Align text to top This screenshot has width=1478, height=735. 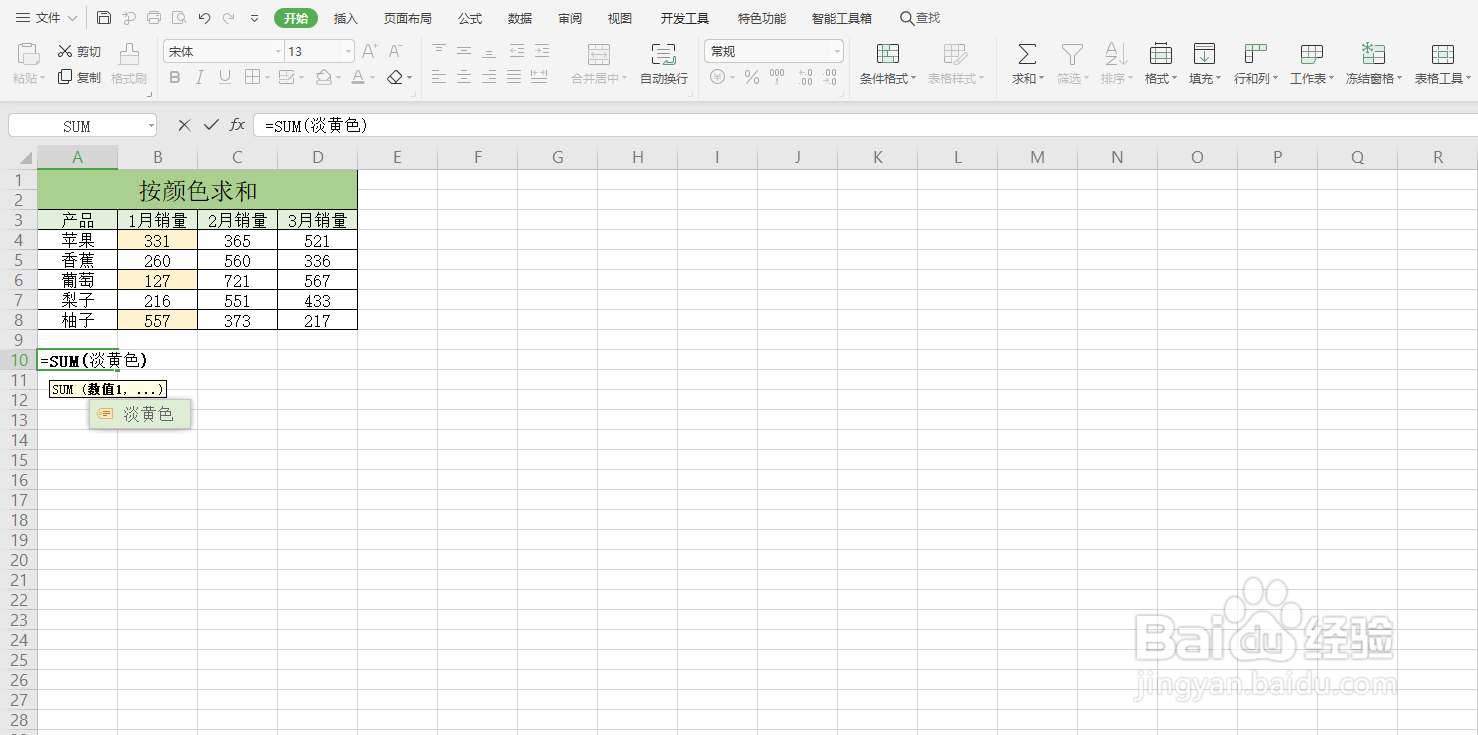pyautogui.click(x=439, y=50)
